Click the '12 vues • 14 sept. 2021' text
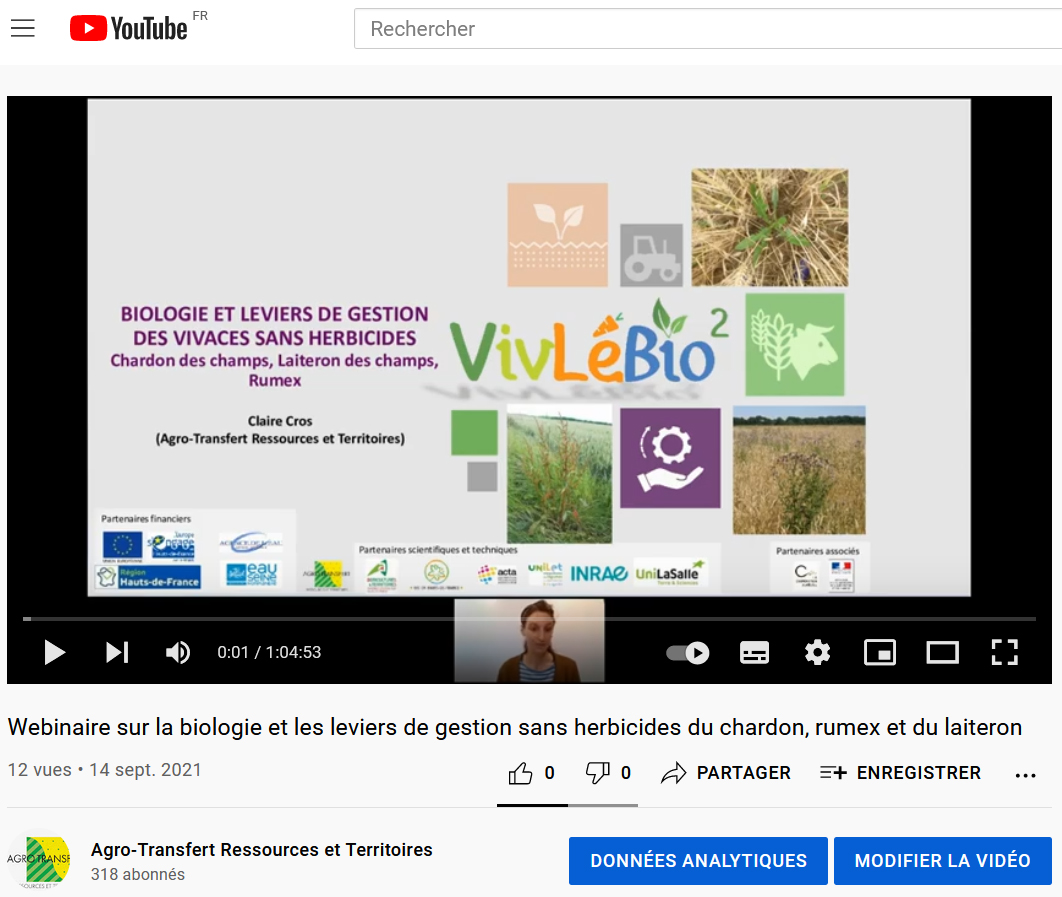1062x897 pixels. [105, 770]
